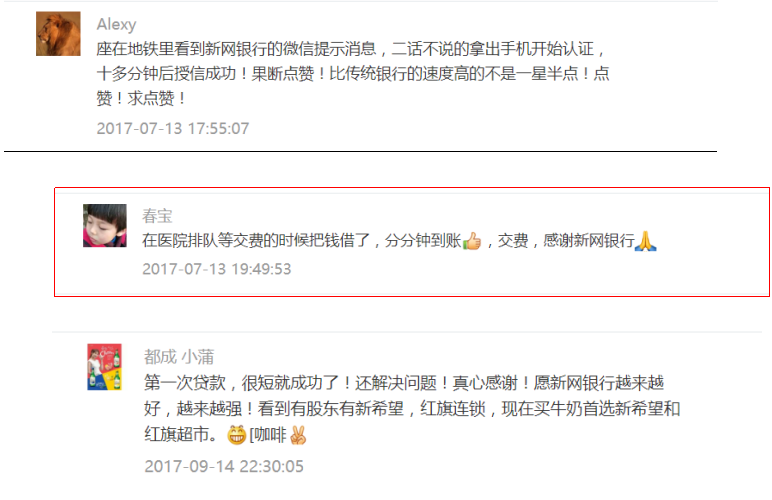Open the username 都成 小蒲
The image size is (772, 500).
click(x=179, y=356)
